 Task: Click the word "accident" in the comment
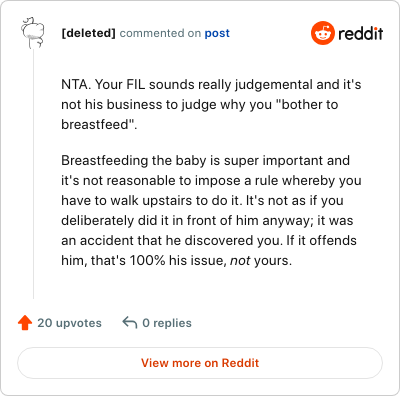pyautogui.click(x=104, y=240)
